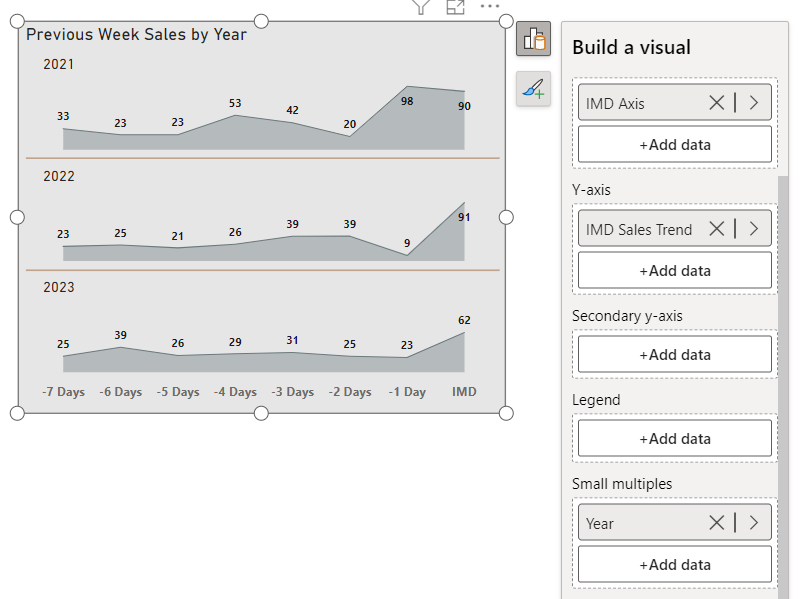This screenshot has width=805, height=599.
Task: Remove the IMD Axis field
Action: pos(716,102)
